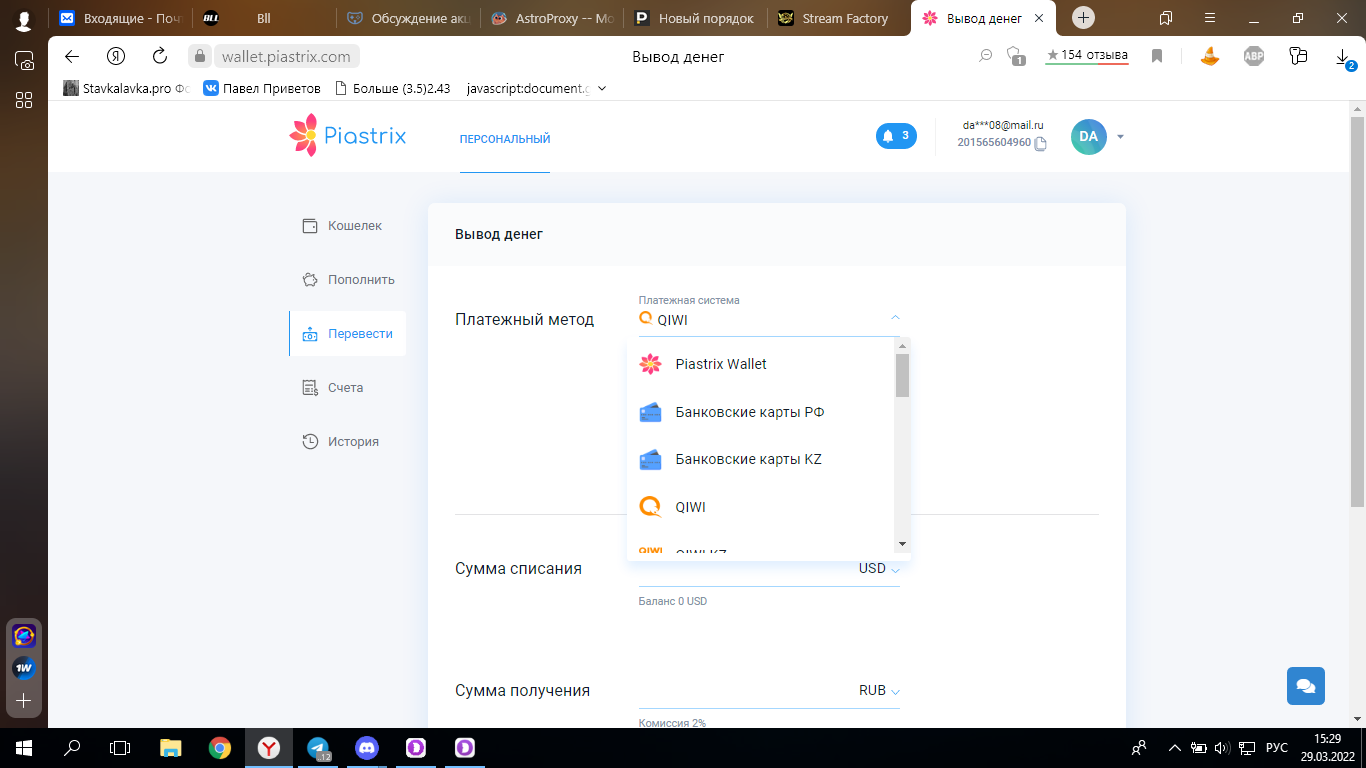Click the lock site security icon
This screenshot has width=1366, height=768.
tap(200, 57)
